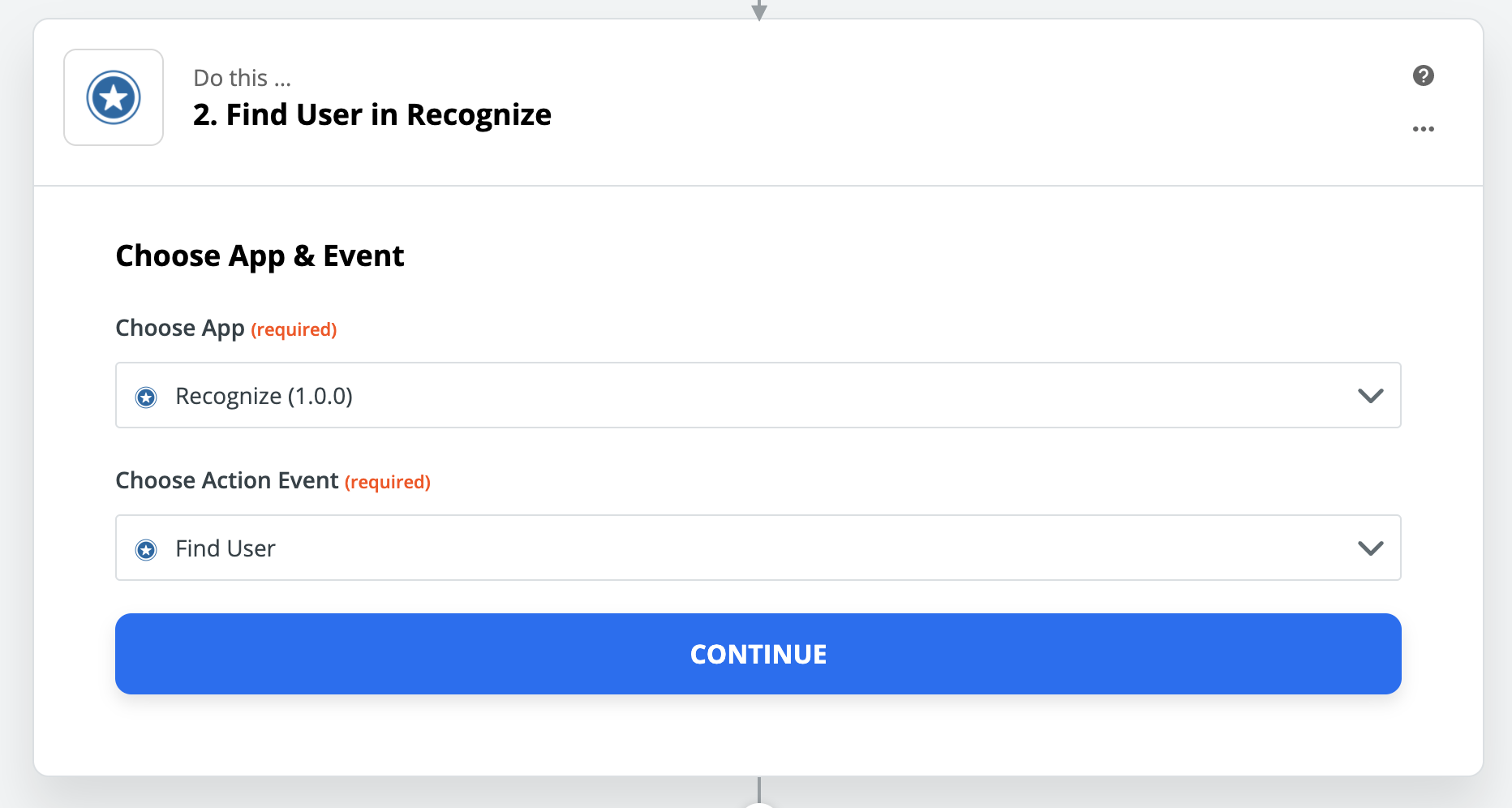
Task: Click the circled node at the bottom edge
Action: point(759,804)
